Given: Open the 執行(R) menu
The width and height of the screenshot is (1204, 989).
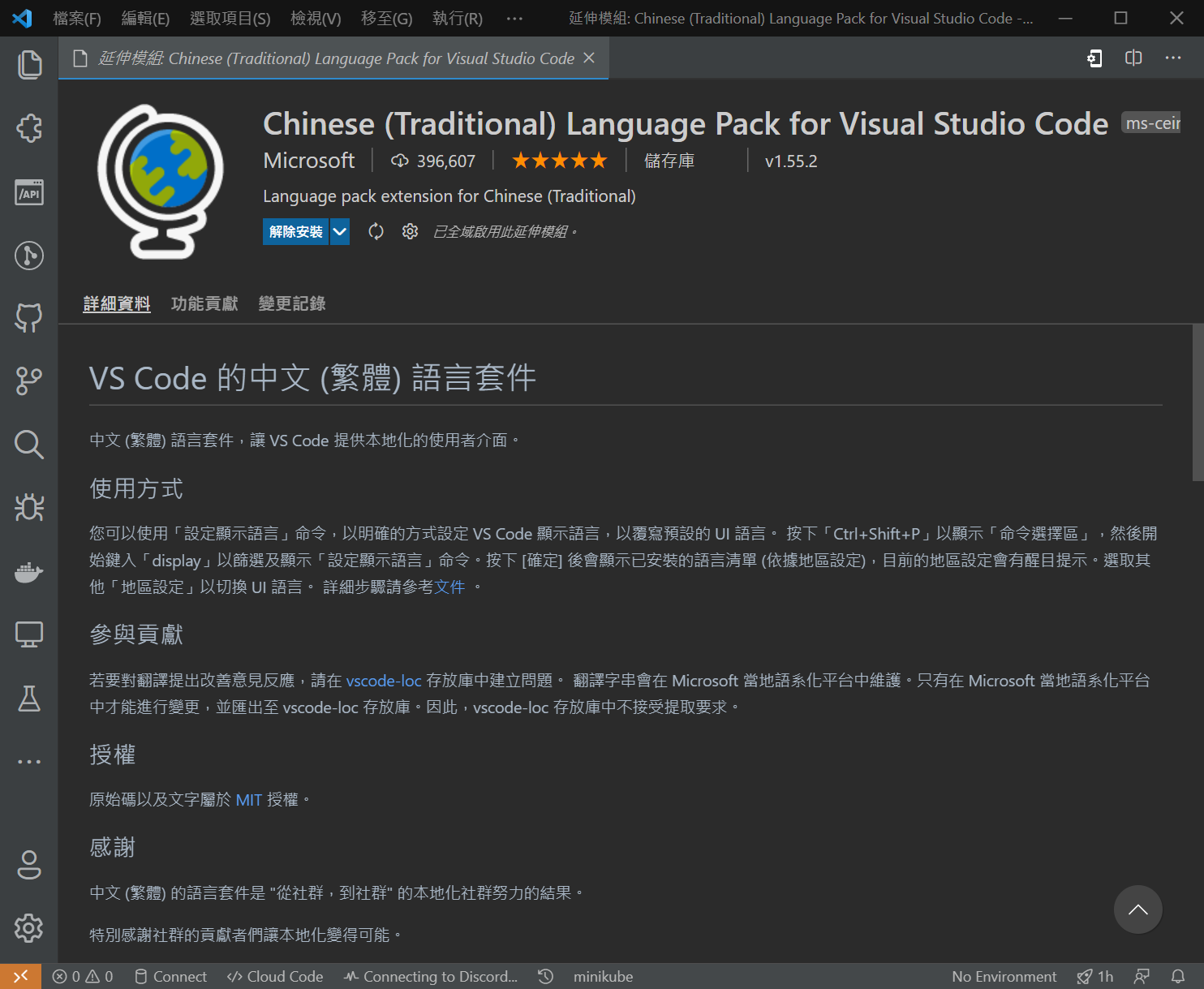Looking at the screenshot, I should click(458, 18).
